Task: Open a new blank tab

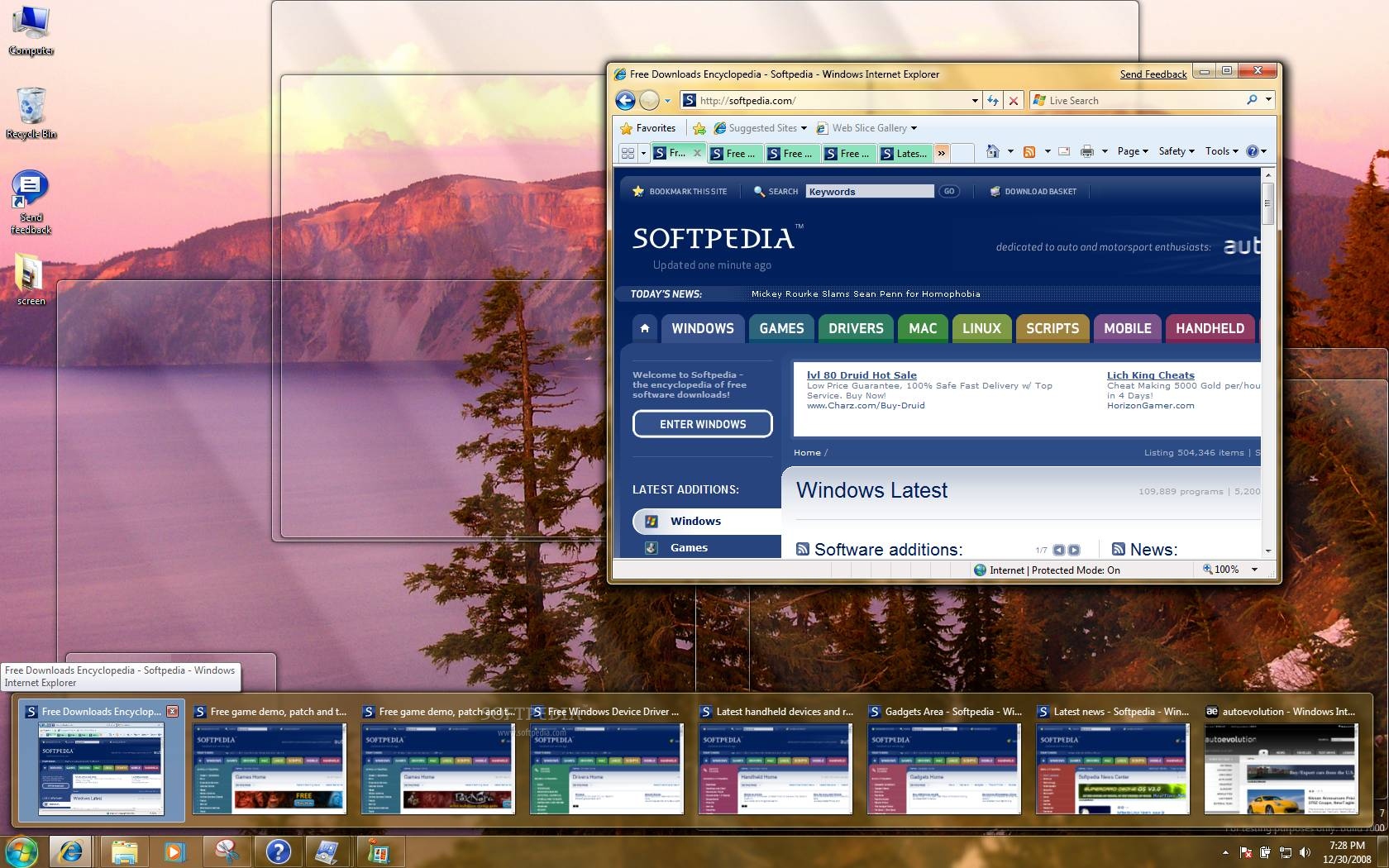Action: point(962,153)
